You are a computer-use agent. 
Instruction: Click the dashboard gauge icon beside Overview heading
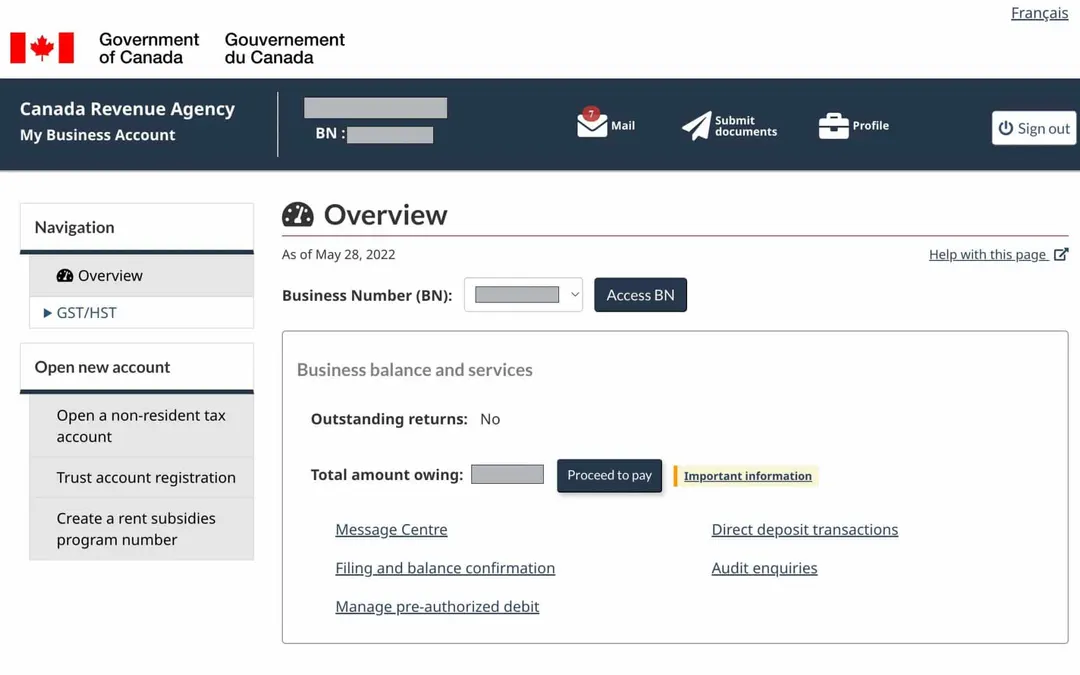298,215
